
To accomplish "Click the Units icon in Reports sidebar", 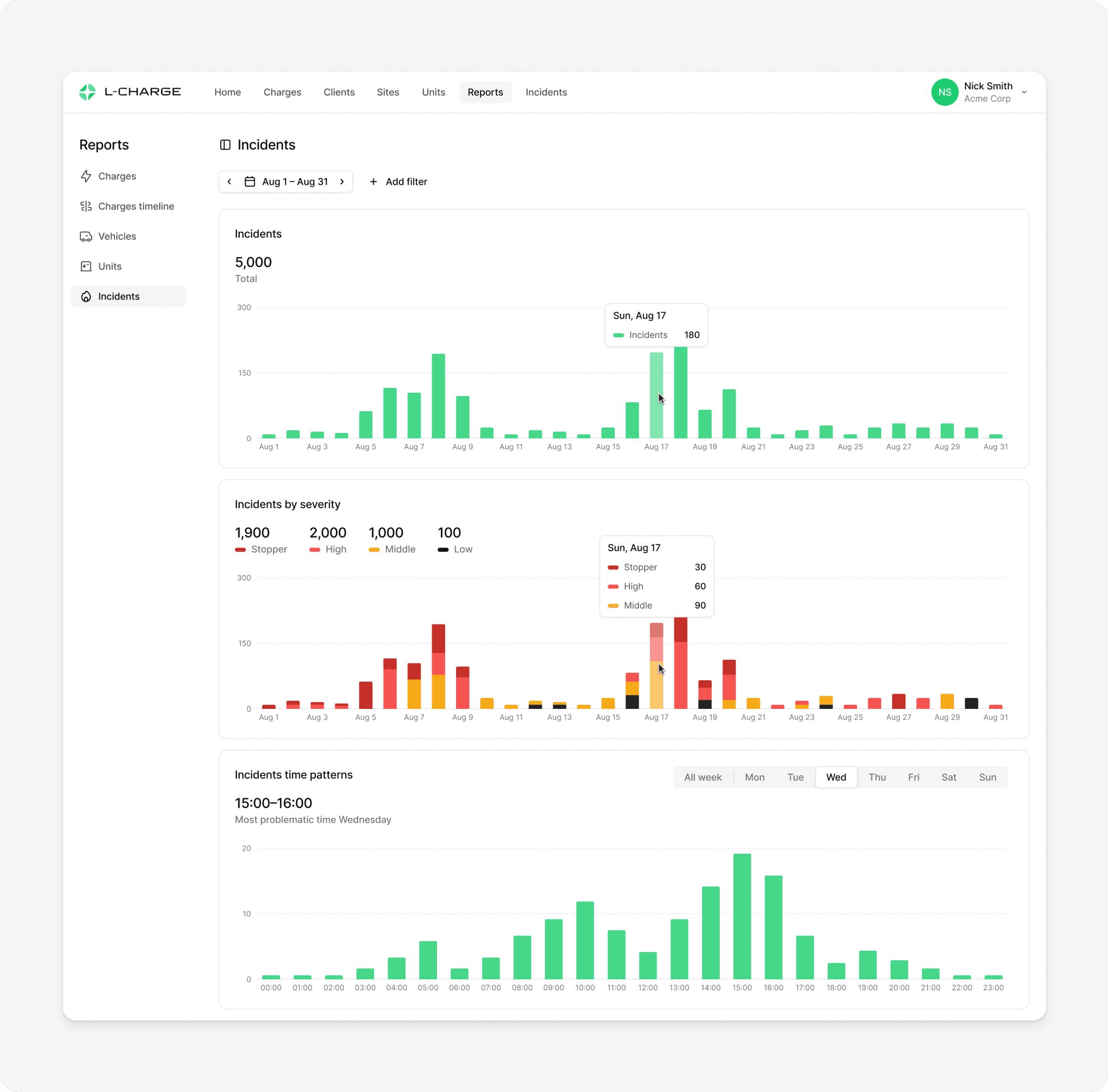I will click(x=86, y=266).
